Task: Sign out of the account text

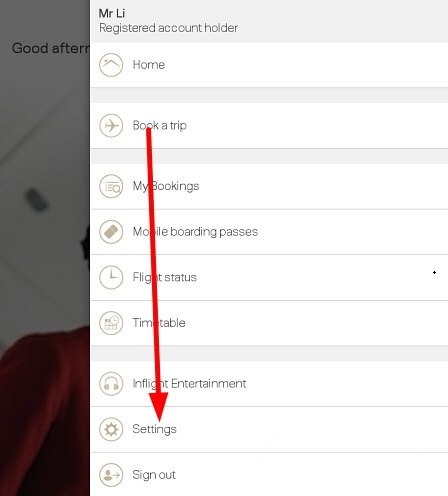Action: click(154, 475)
